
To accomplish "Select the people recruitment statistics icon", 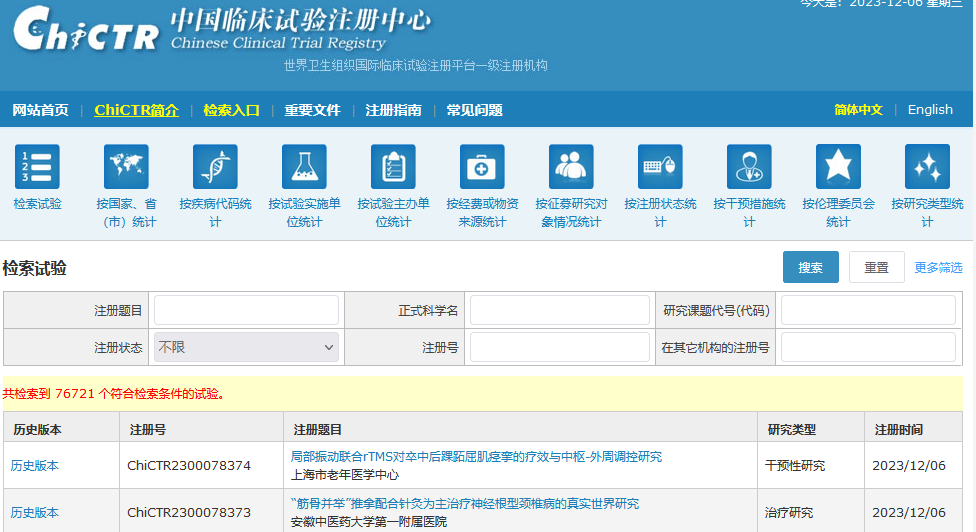I will (x=571, y=167).
